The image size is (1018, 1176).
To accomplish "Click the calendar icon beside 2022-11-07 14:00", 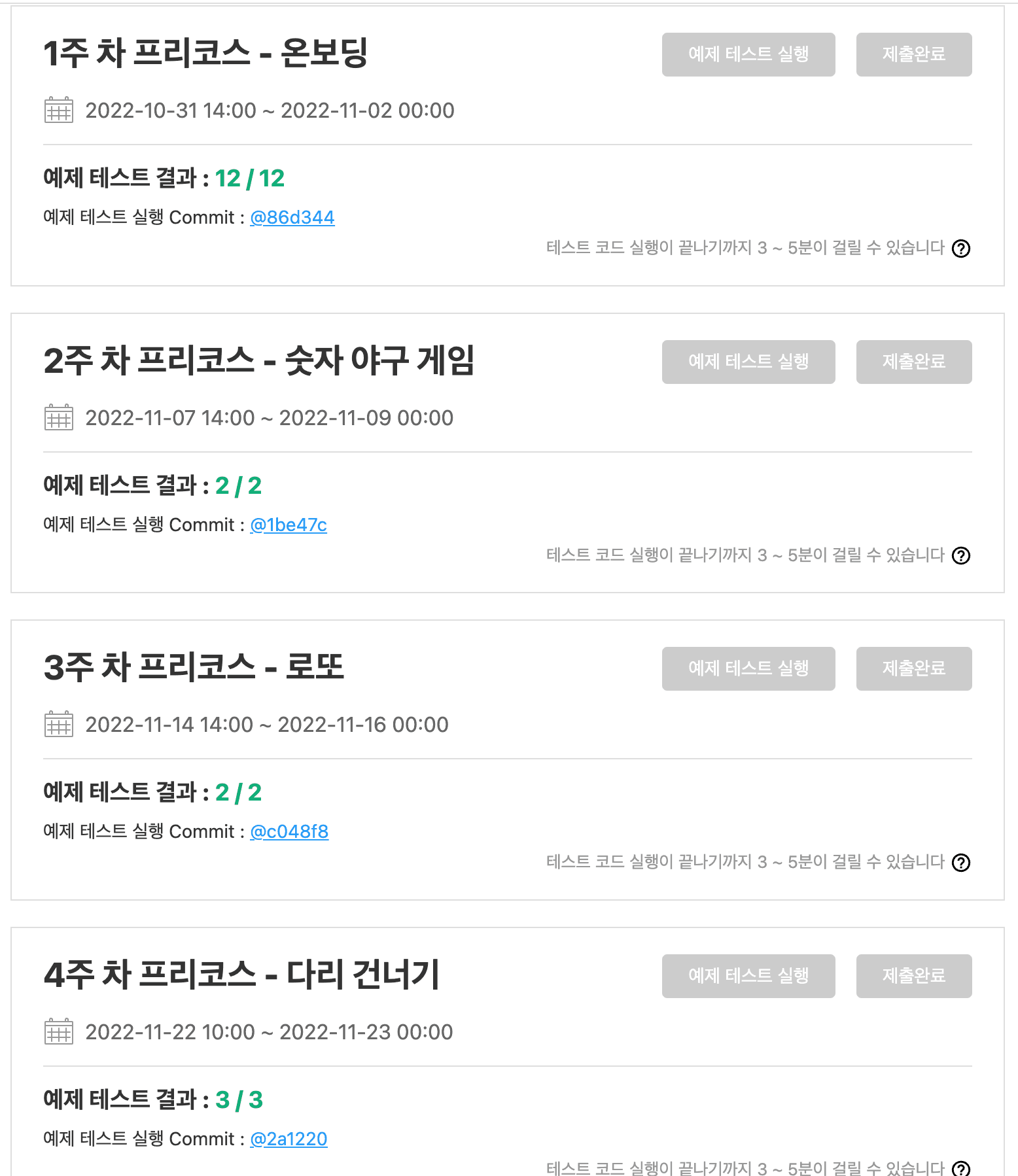I will coord(59,417).
